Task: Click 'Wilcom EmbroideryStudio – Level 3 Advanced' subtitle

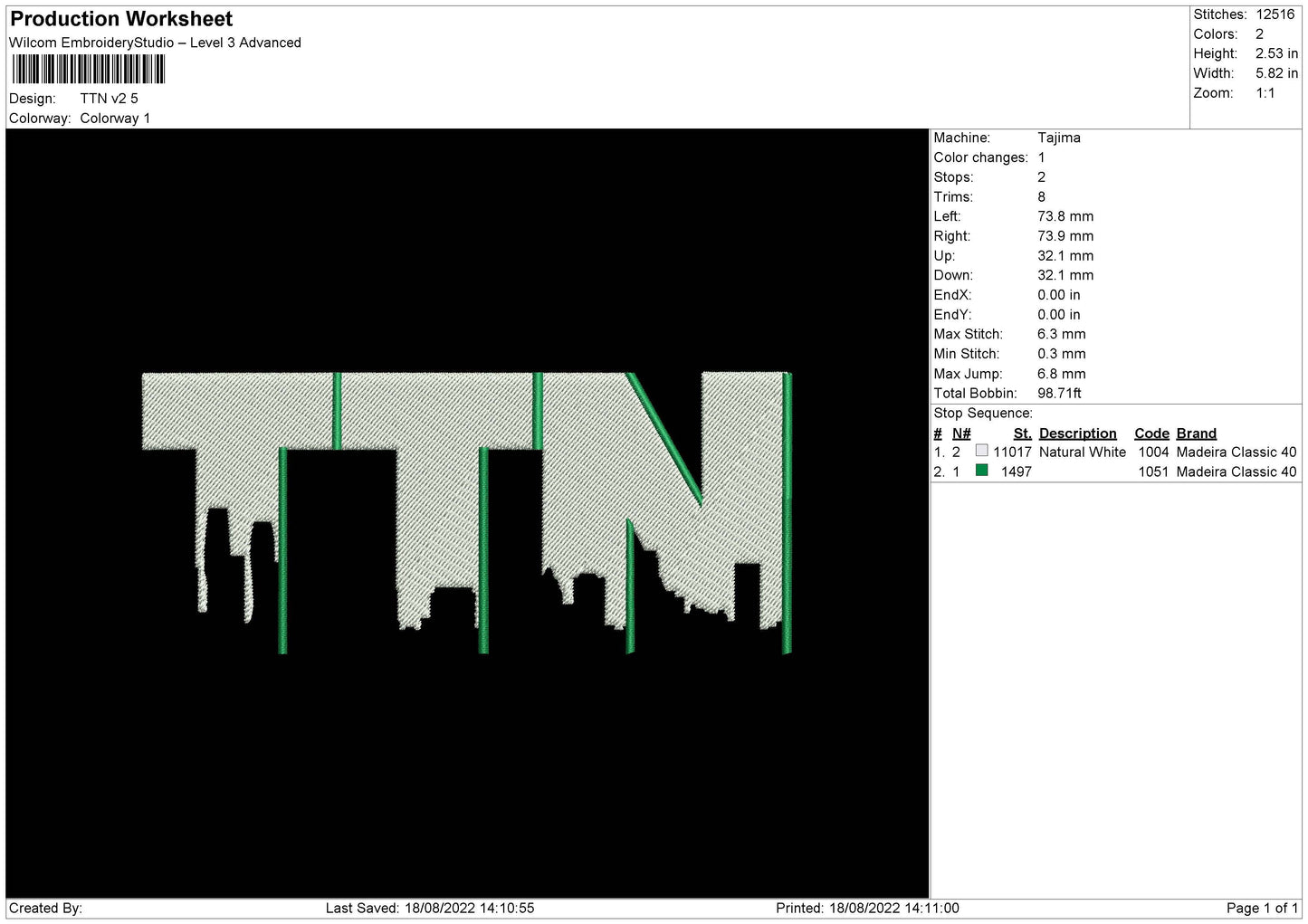Action: coord(155,43)
